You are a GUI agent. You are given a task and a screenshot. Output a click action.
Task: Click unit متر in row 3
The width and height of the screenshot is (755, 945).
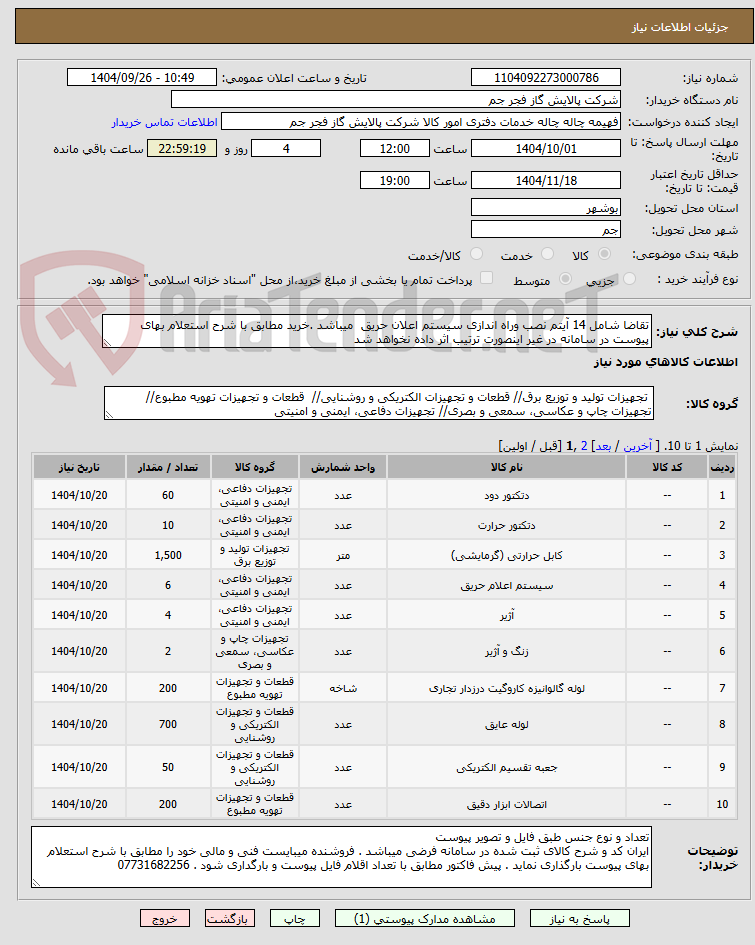point(343,556)
